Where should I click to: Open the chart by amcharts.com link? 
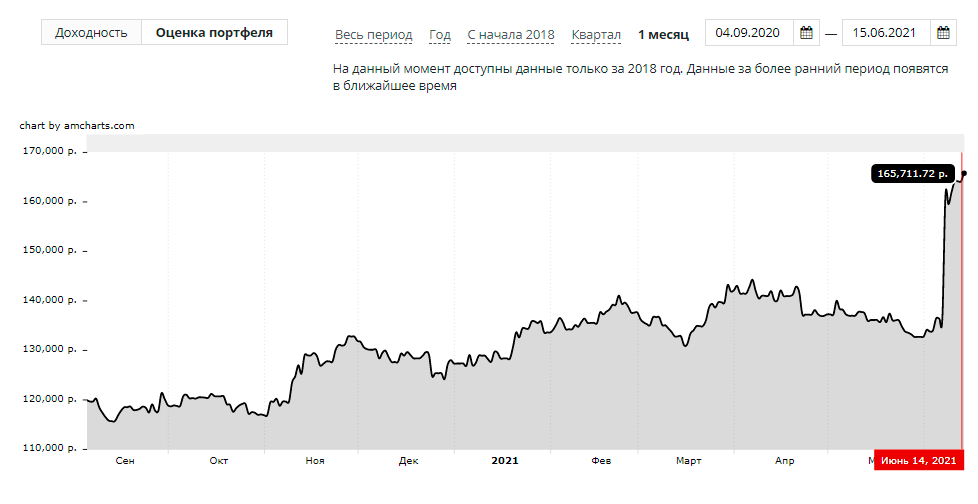77,125
